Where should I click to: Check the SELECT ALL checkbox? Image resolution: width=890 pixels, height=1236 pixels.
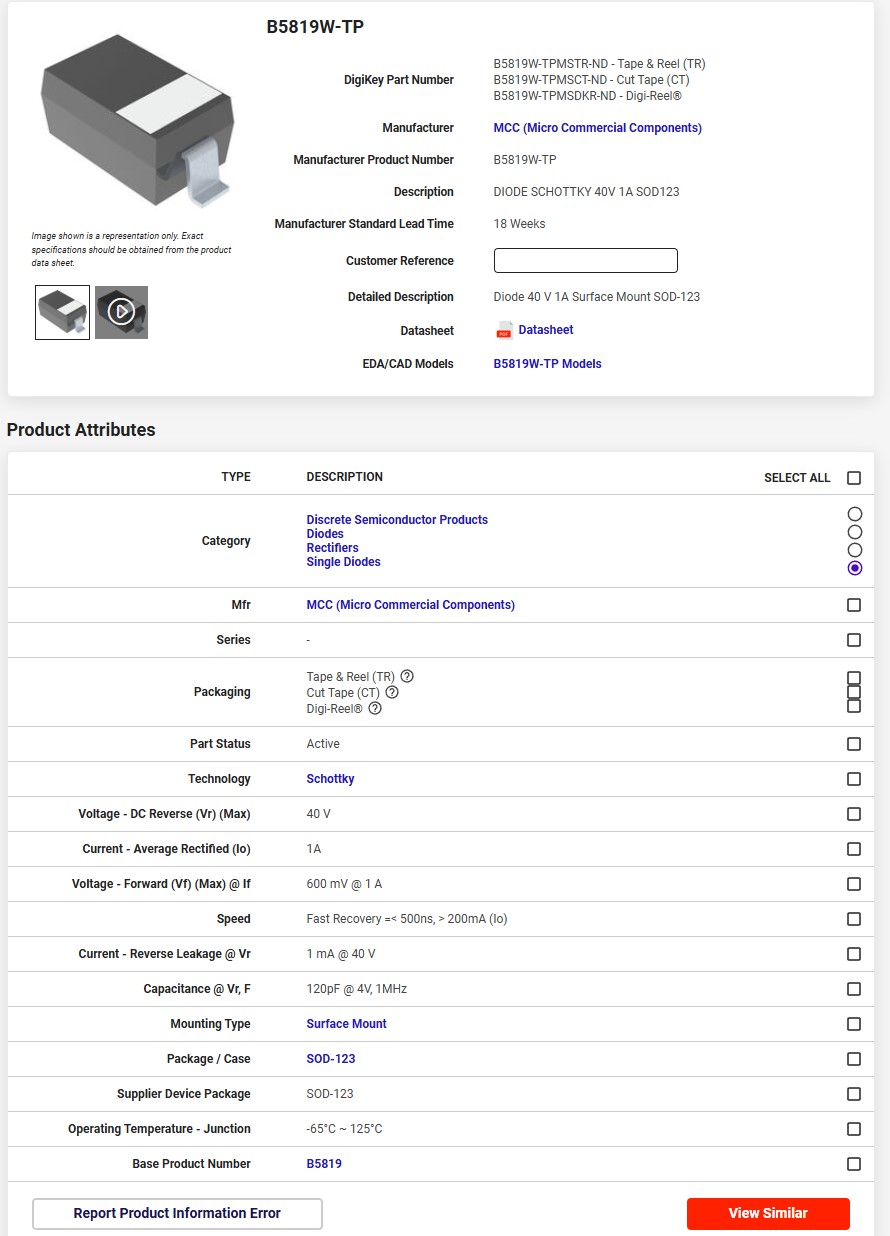854,477
